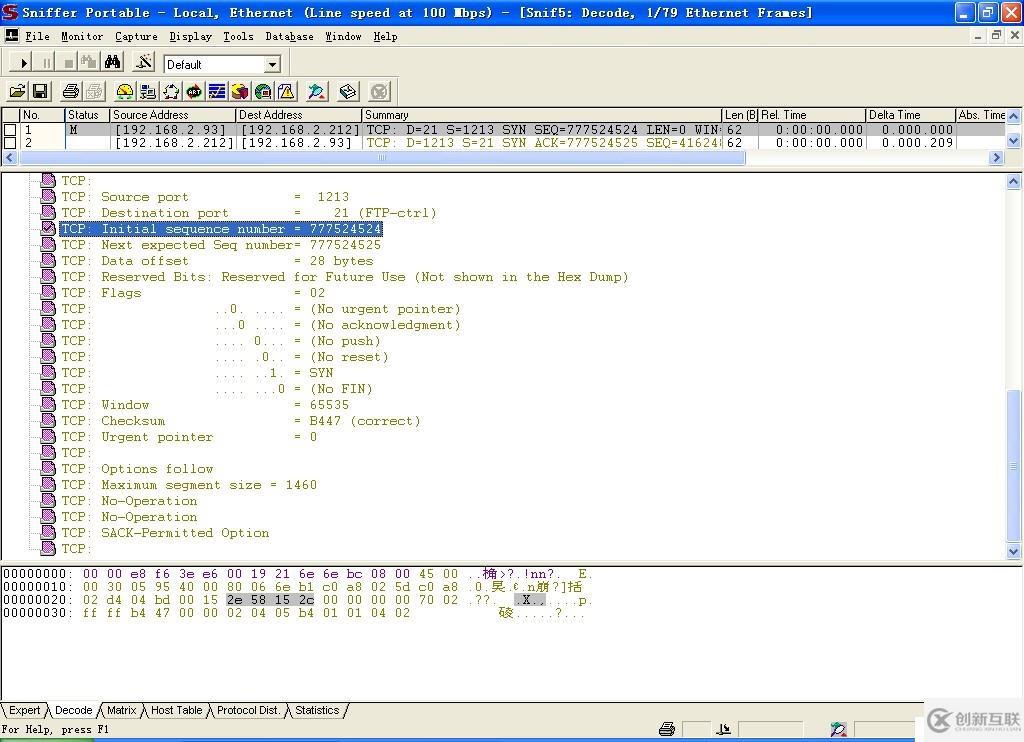Click decode pane scroll-up arrow
The width and height of the screenshot is (1024, 742).
coord(1014,182)
